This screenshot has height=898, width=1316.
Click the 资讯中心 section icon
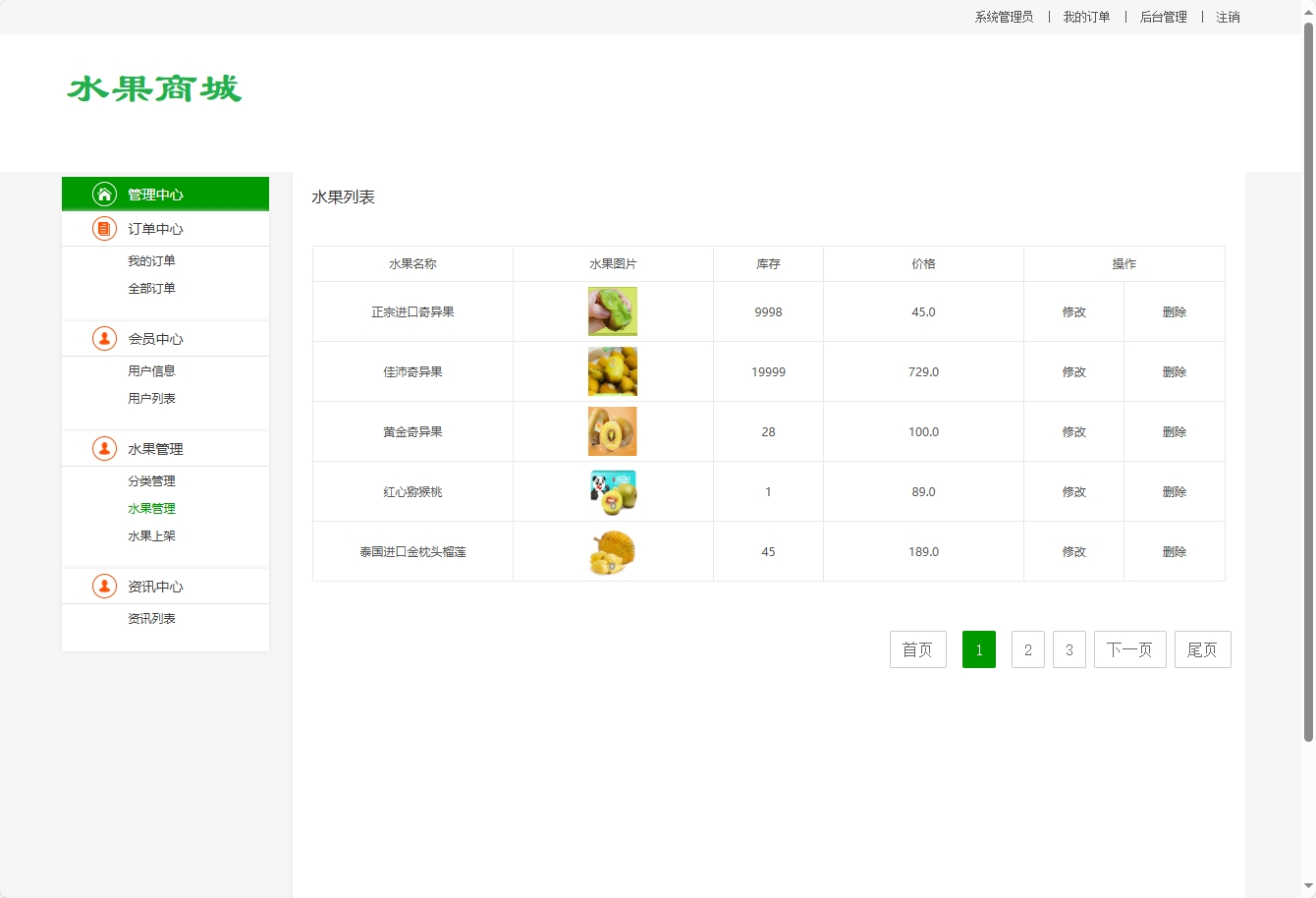click(104, 586)
